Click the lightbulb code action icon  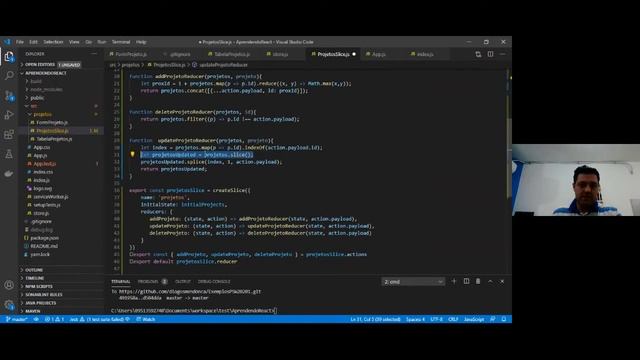click(x=132, y=154)
